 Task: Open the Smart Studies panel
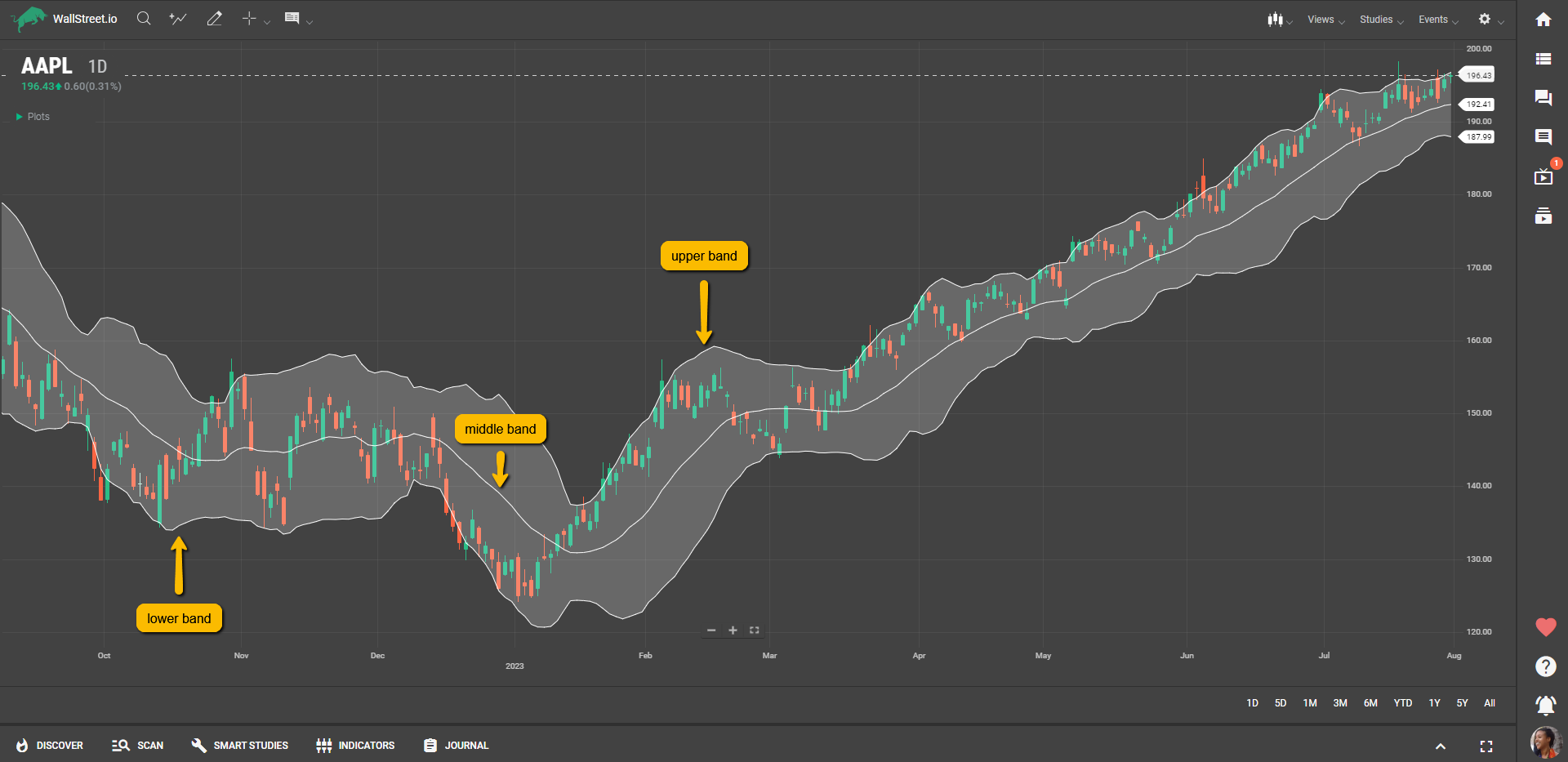click(240, 746)
